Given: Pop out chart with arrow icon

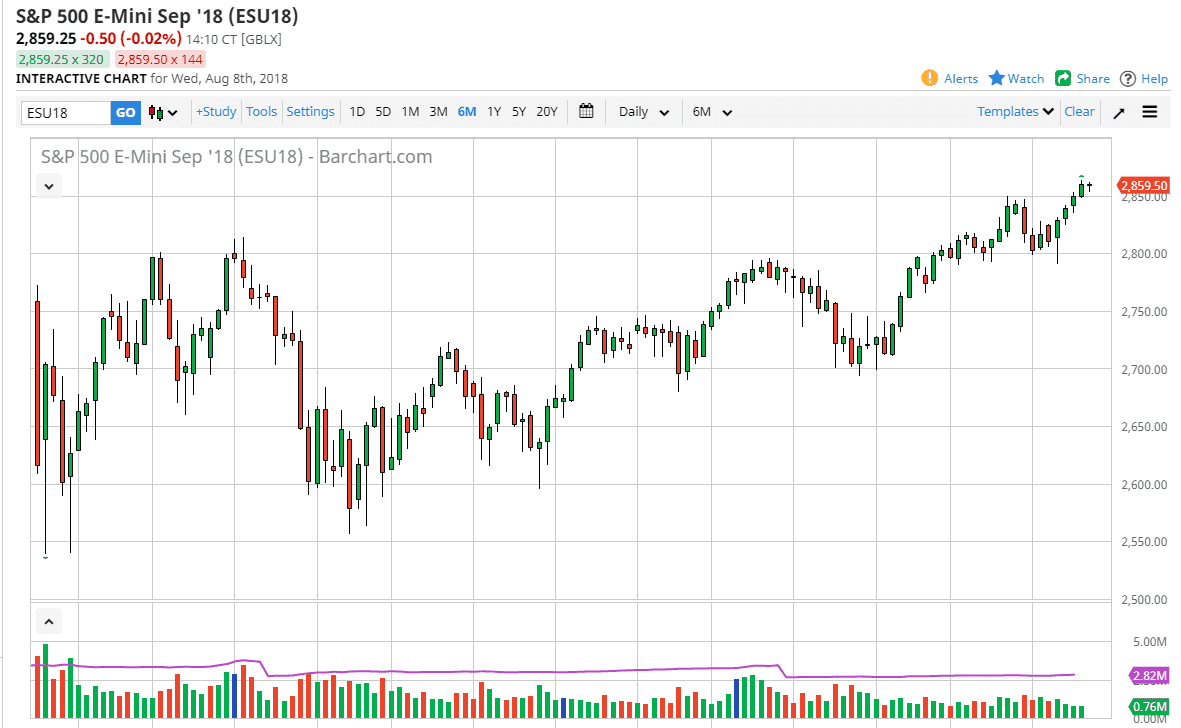Looking at the screenshot, I should tap(1119, 113).
